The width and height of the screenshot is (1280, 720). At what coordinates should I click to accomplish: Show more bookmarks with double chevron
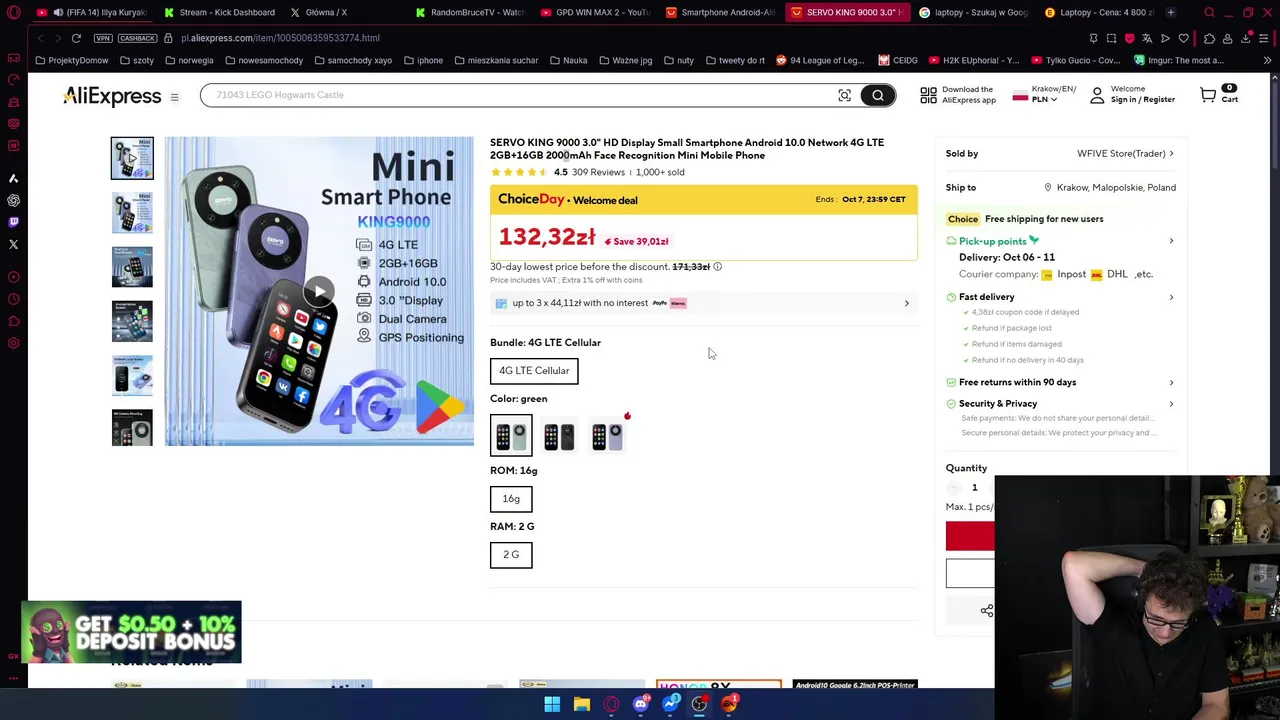pyautogui.click(x=1266, y=60)
